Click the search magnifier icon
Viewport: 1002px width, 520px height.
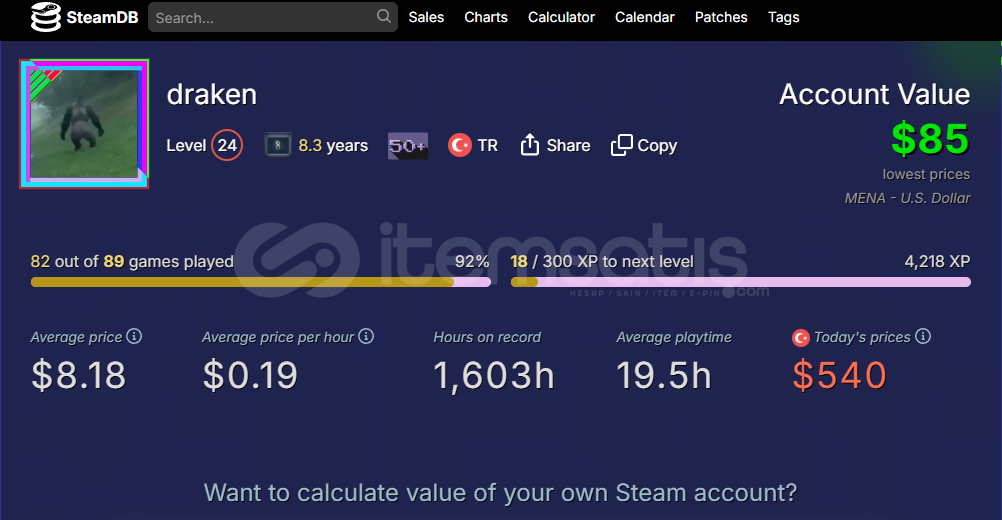tap(384, 17)
